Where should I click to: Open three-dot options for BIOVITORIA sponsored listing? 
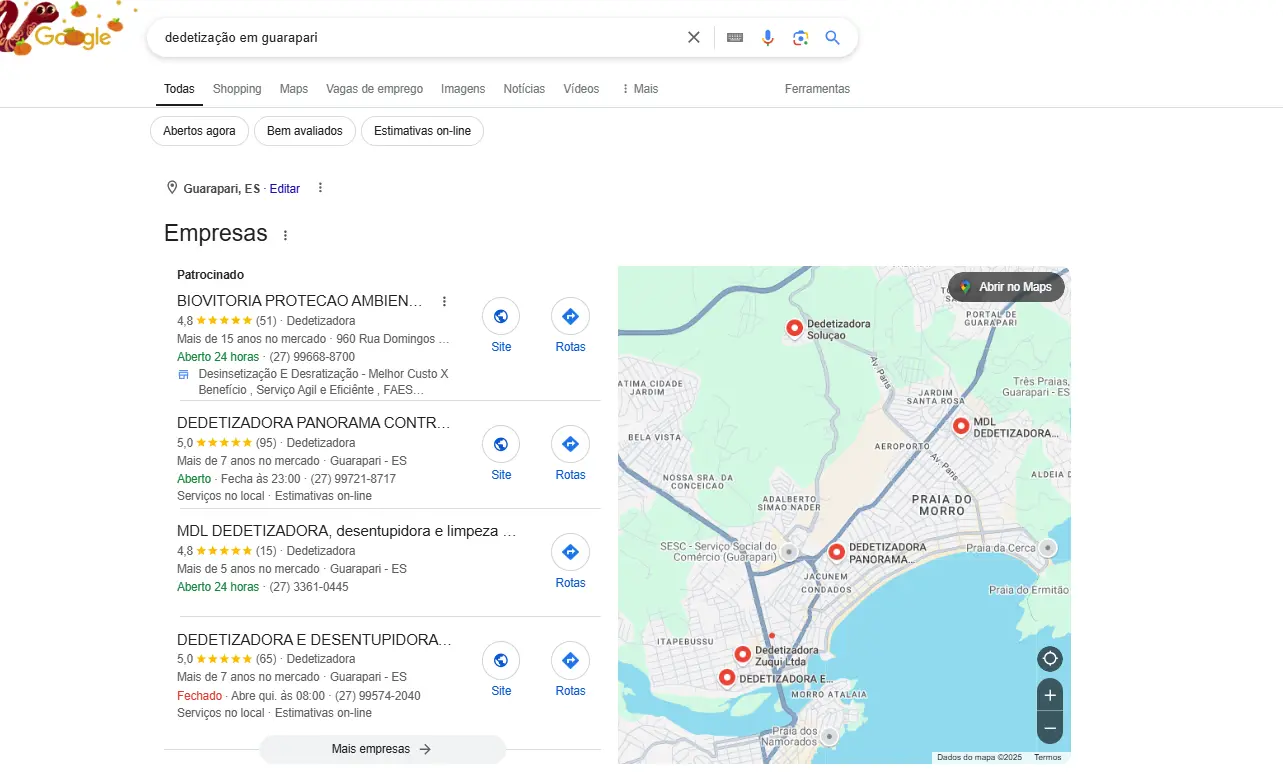click(444, 301)
